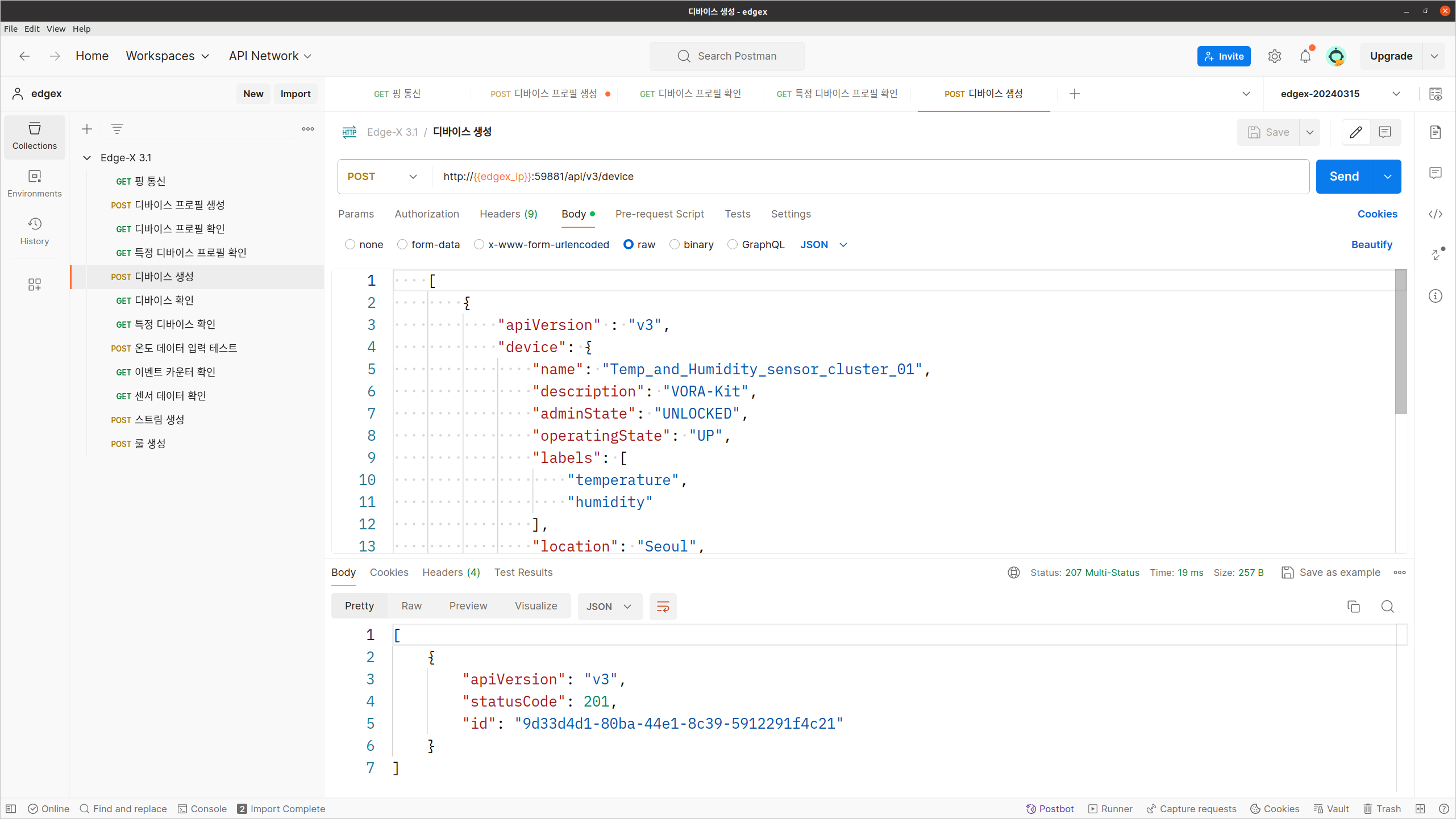Switch to the Authorization tab

[x=427, y=214]
